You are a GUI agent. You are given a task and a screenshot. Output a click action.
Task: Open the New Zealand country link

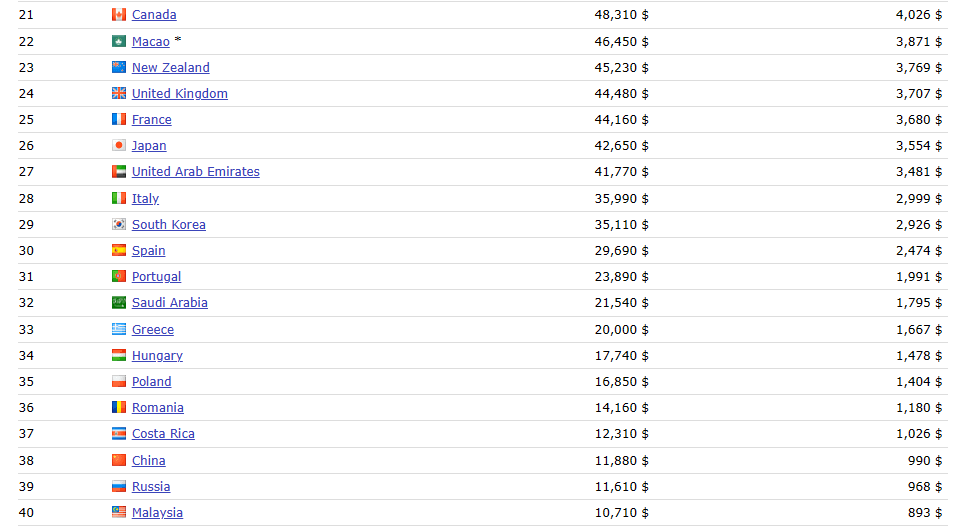pyautogui.click(x=170, y=68)
